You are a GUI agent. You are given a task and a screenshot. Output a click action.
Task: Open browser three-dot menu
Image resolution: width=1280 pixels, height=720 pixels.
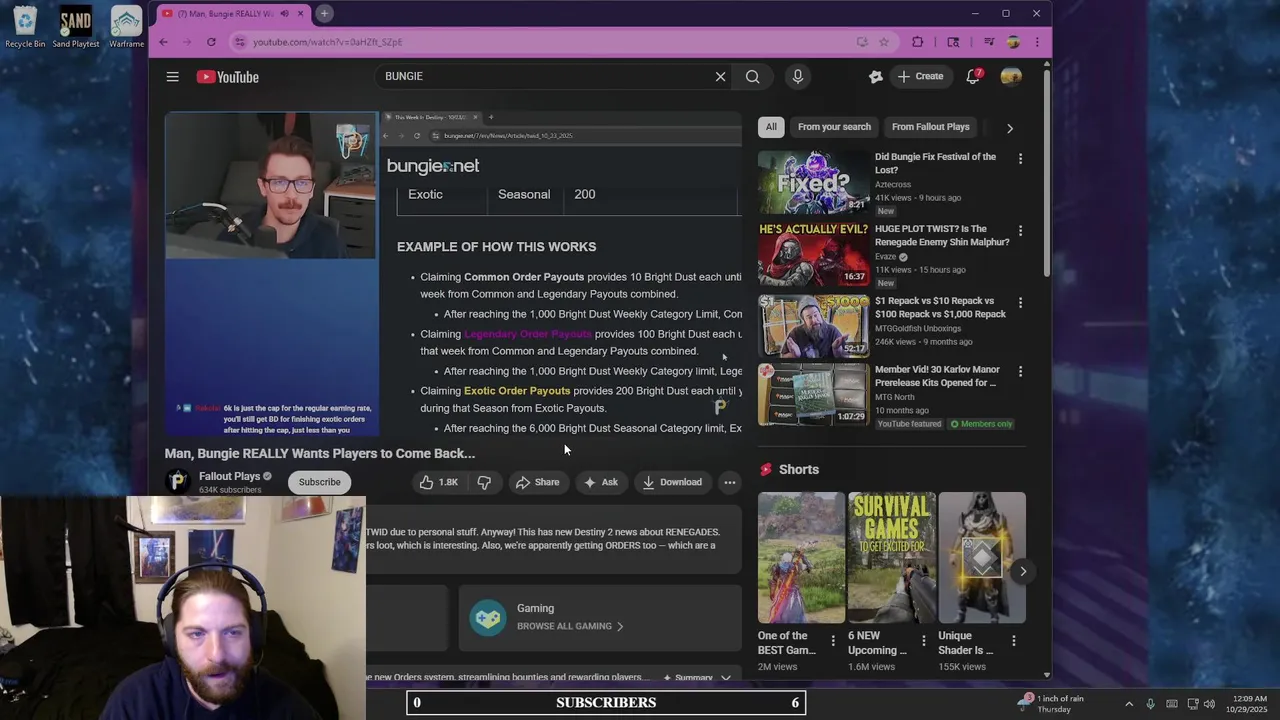click(1037, 42)
